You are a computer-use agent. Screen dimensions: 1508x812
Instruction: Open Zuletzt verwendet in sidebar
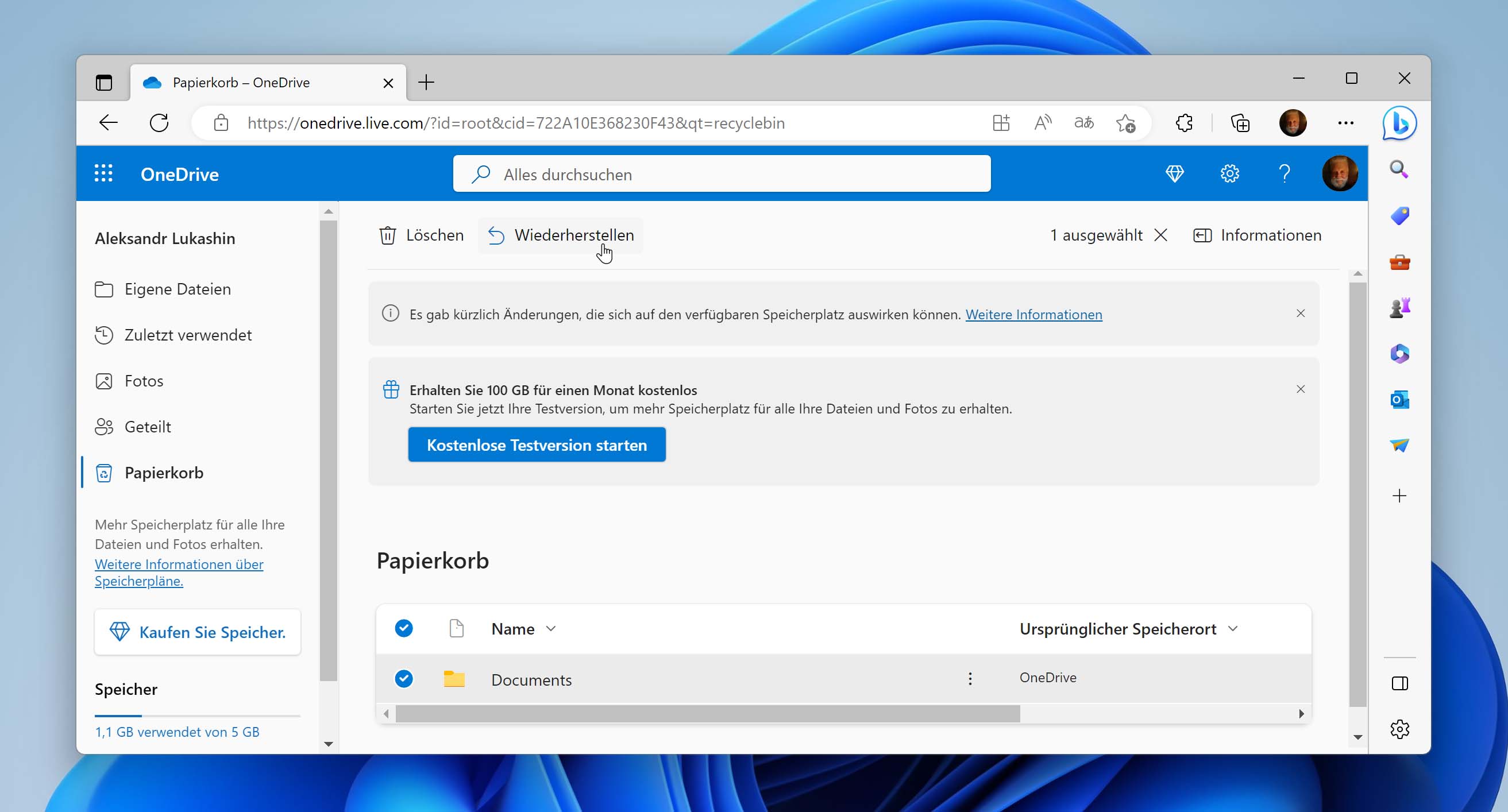coord(173,335)
